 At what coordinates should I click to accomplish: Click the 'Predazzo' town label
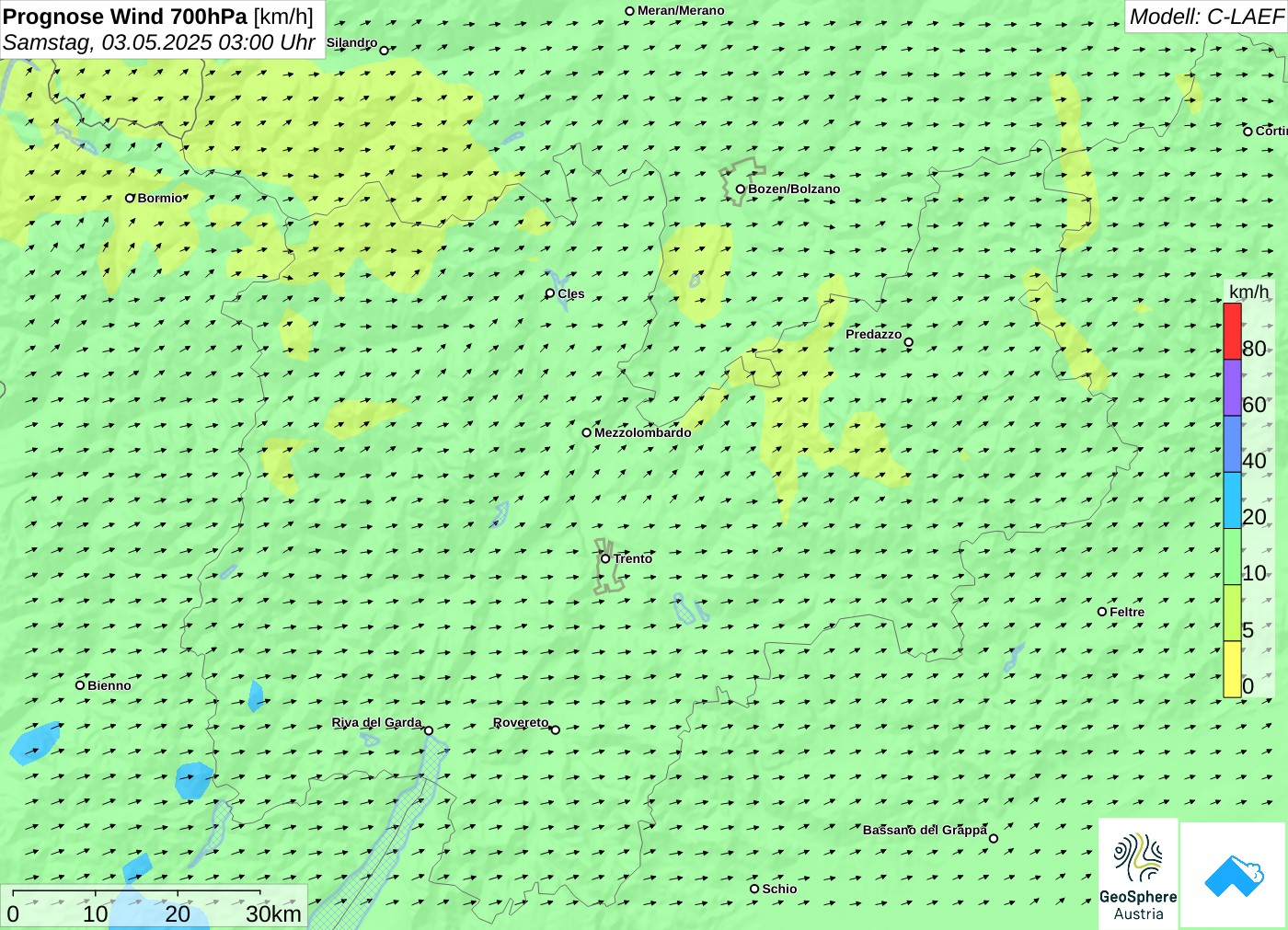[874, 334]
